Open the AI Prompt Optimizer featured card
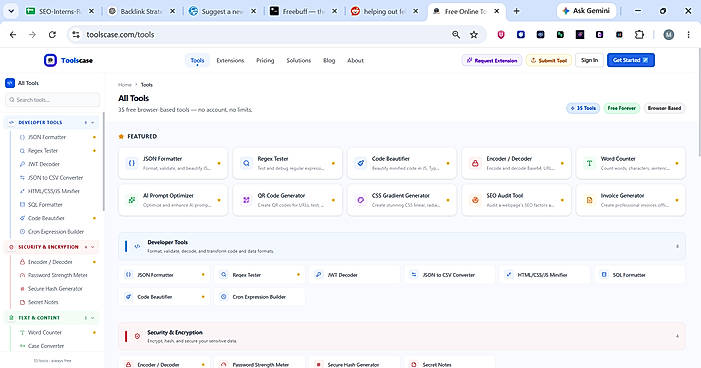The height and width of the screenshot is (368, 701). 173,200
